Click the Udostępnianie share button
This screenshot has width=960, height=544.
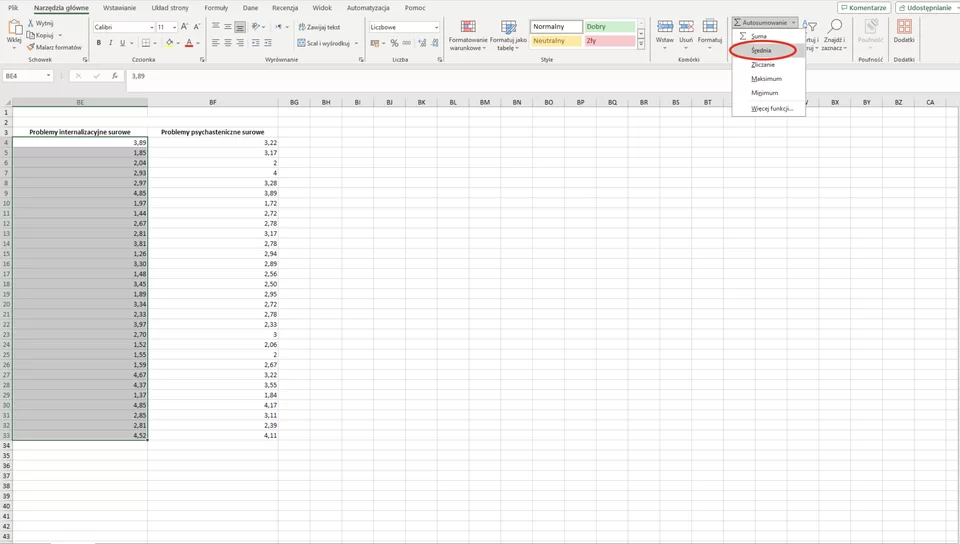926,7
